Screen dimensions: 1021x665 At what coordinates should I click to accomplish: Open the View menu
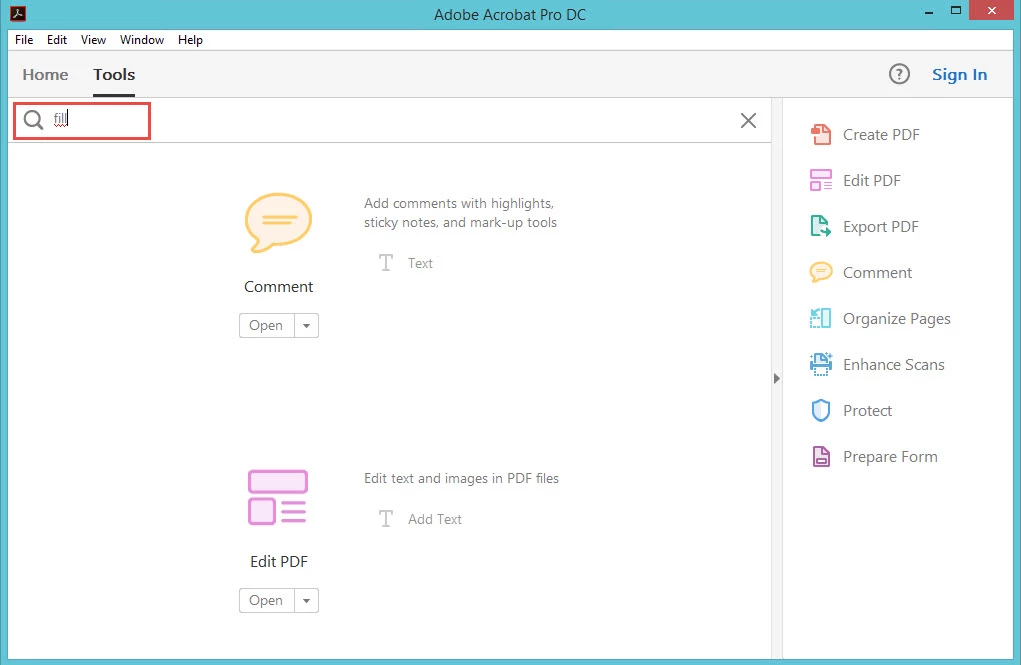click(93, 40)
